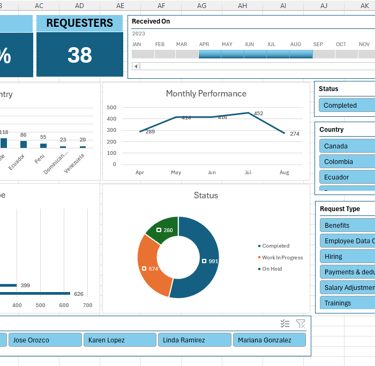Click Work In Progress legend entry
This screenshot has height=366, width=375.
click(280, 257)
